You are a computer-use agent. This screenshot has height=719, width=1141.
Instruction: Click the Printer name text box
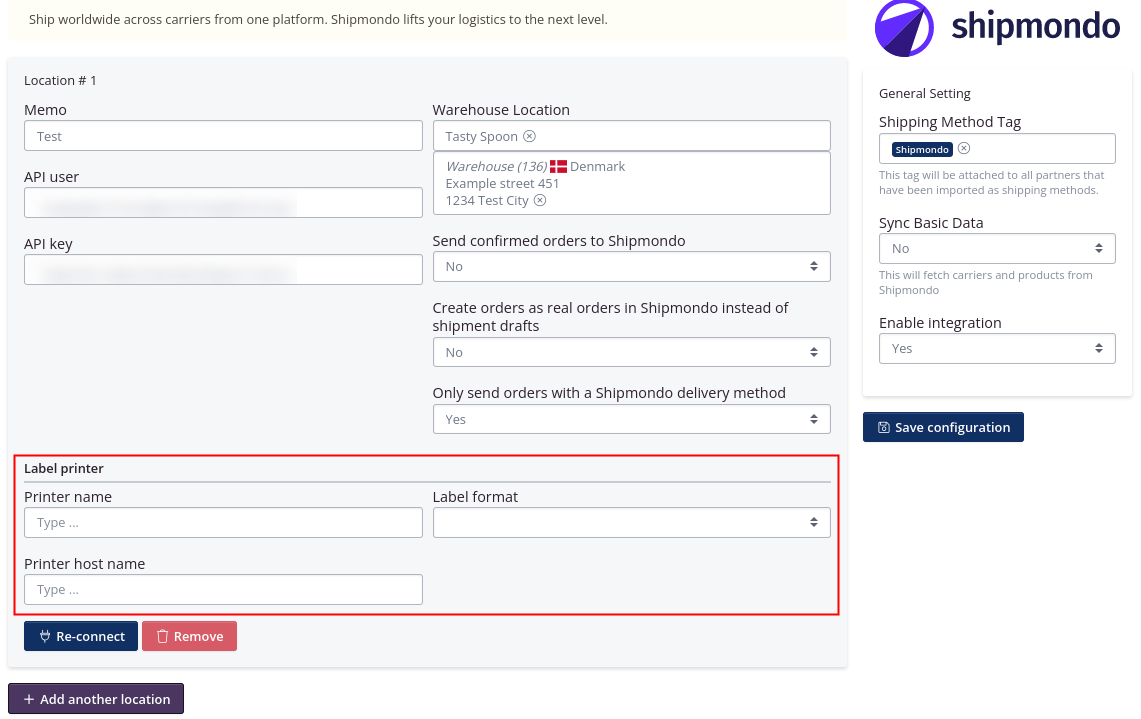(223, 523)
